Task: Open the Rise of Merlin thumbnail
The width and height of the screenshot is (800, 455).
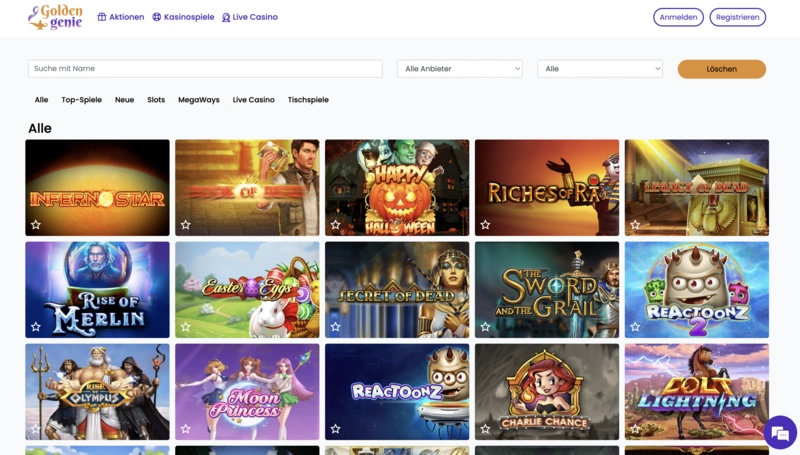Action: tap(97, 290)
